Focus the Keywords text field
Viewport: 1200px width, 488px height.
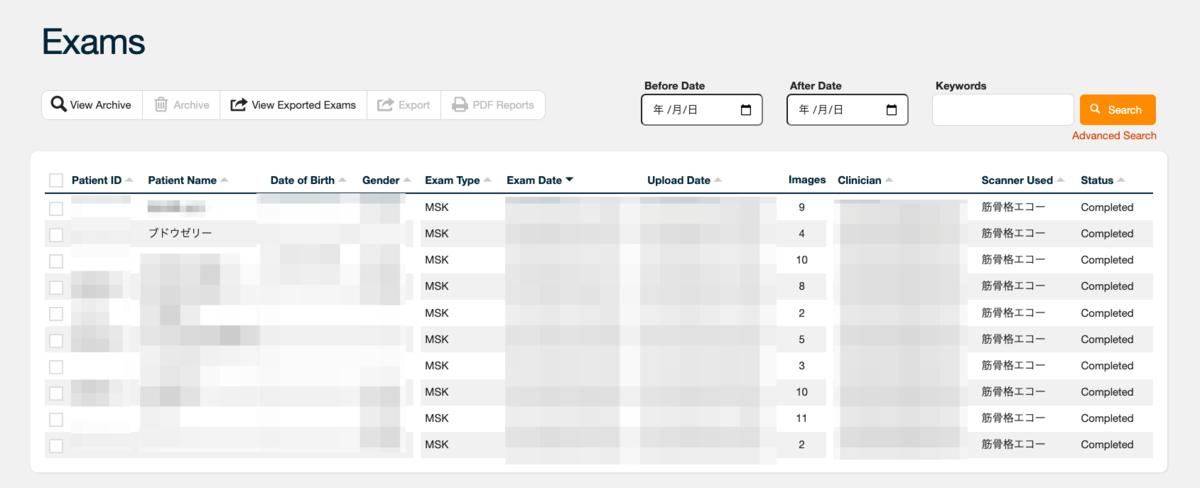click(1003, 110)
